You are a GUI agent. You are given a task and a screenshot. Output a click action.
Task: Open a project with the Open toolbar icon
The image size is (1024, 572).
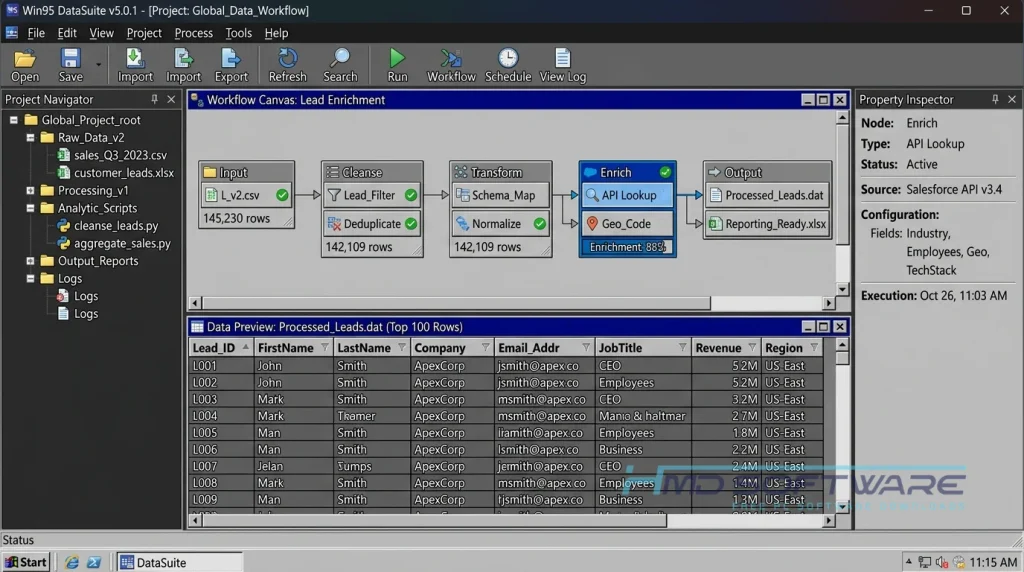25,65
